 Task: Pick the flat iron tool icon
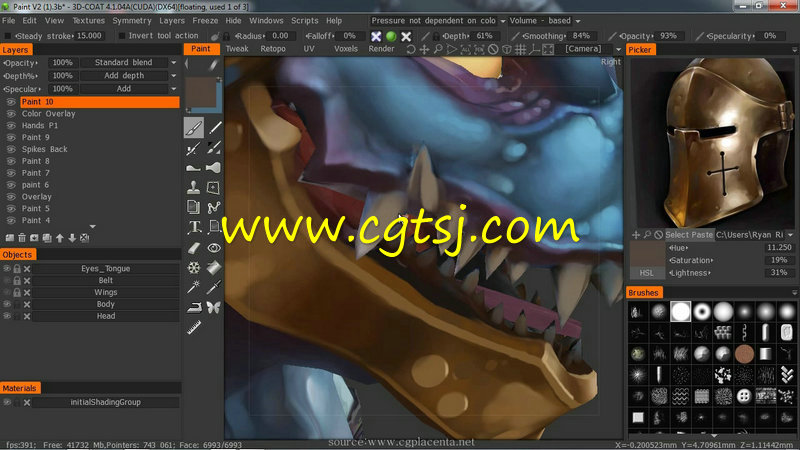[193, 307]
